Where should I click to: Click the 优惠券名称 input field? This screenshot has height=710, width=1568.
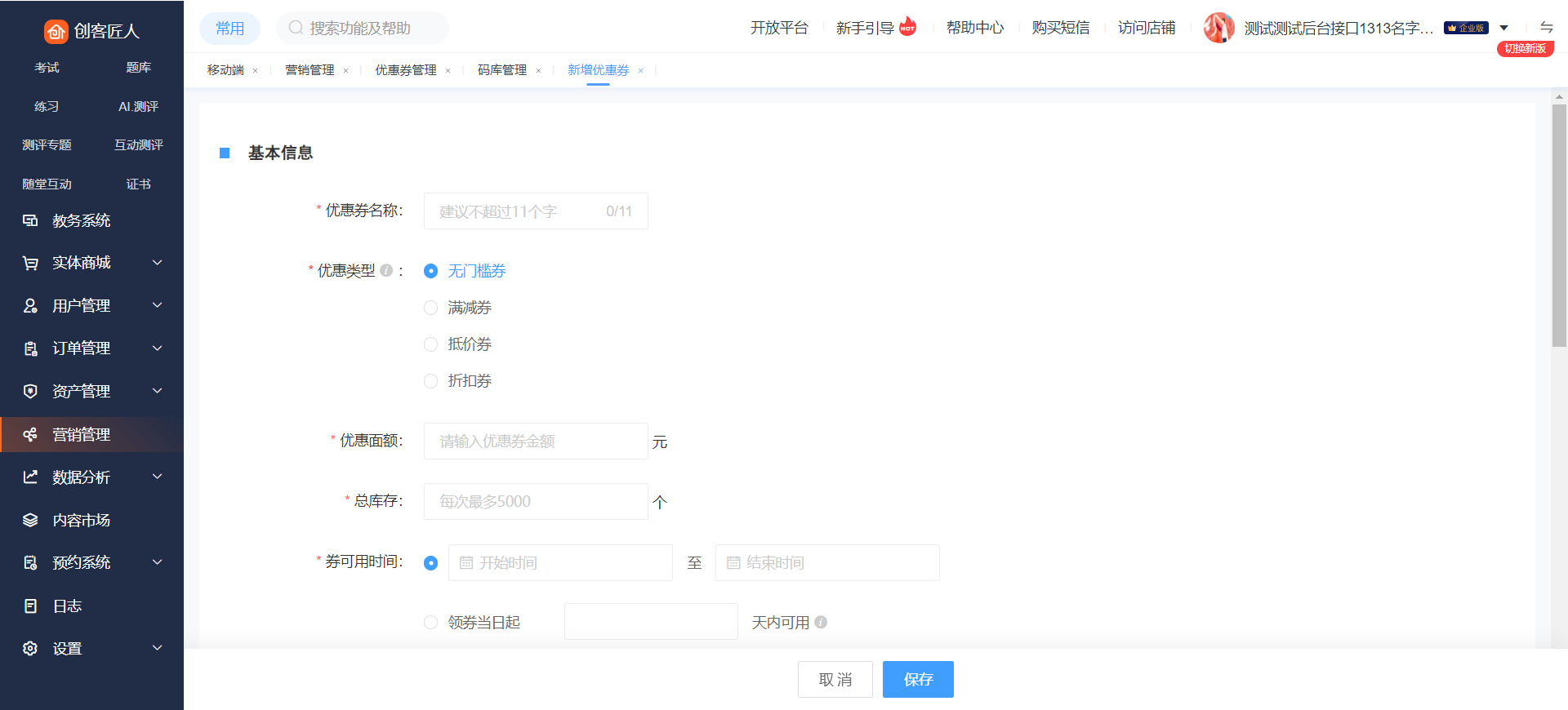(519, 211)
